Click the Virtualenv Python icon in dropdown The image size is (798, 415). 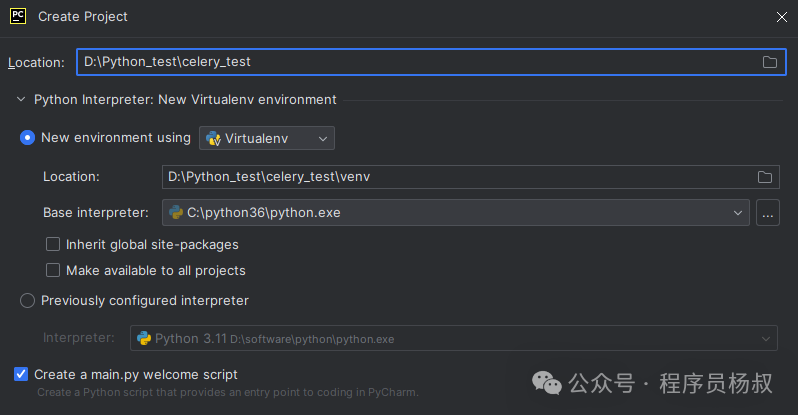213,138
